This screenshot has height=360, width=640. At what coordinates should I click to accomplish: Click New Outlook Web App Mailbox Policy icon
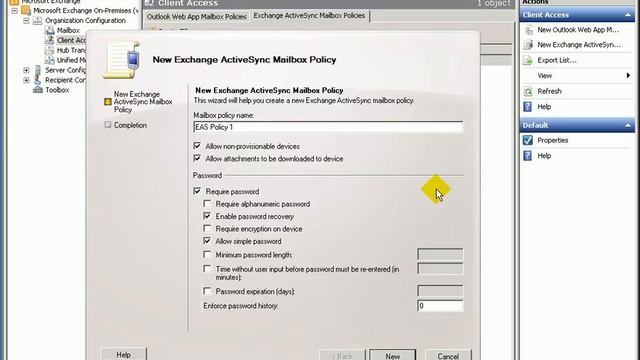tap(529, 30)
